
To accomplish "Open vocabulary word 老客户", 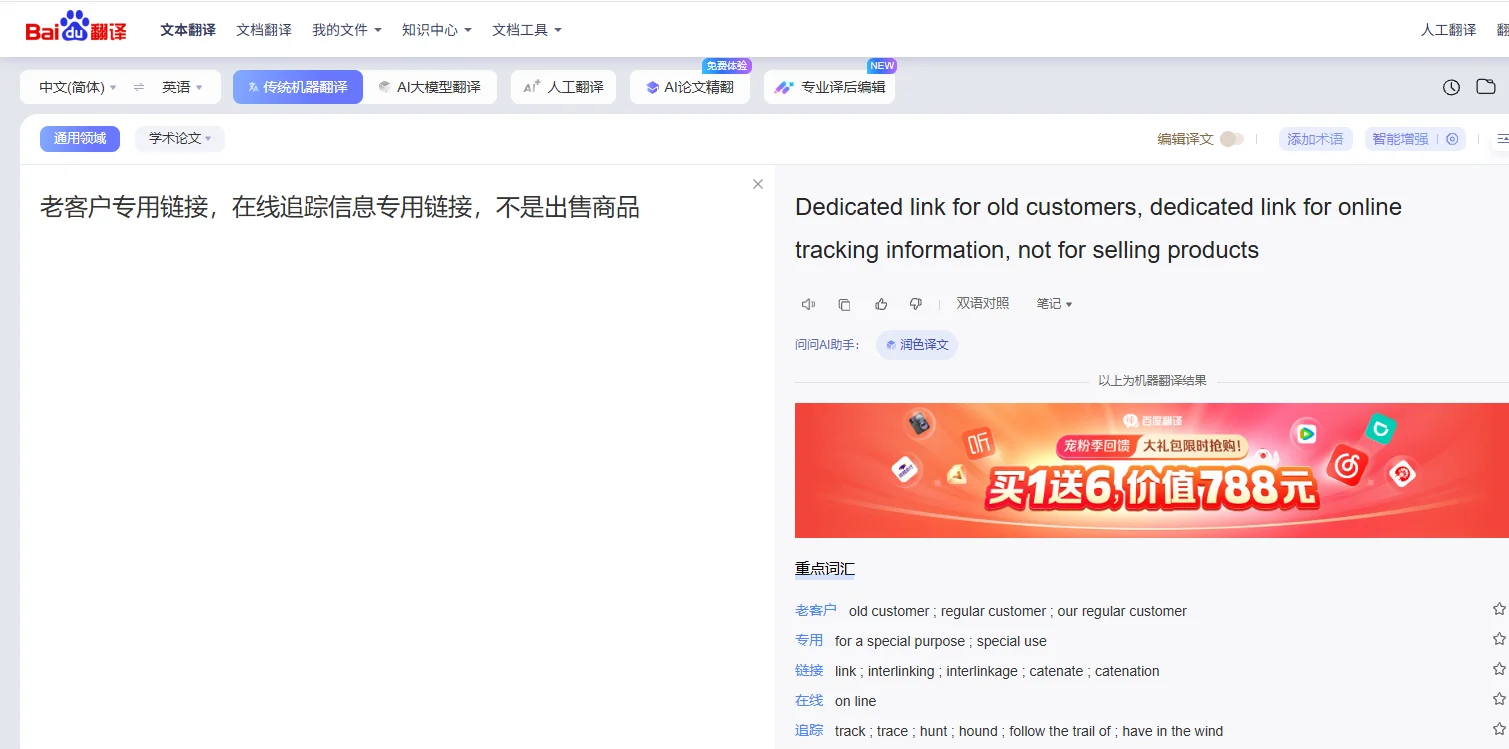I will click(x=816, y=610).
